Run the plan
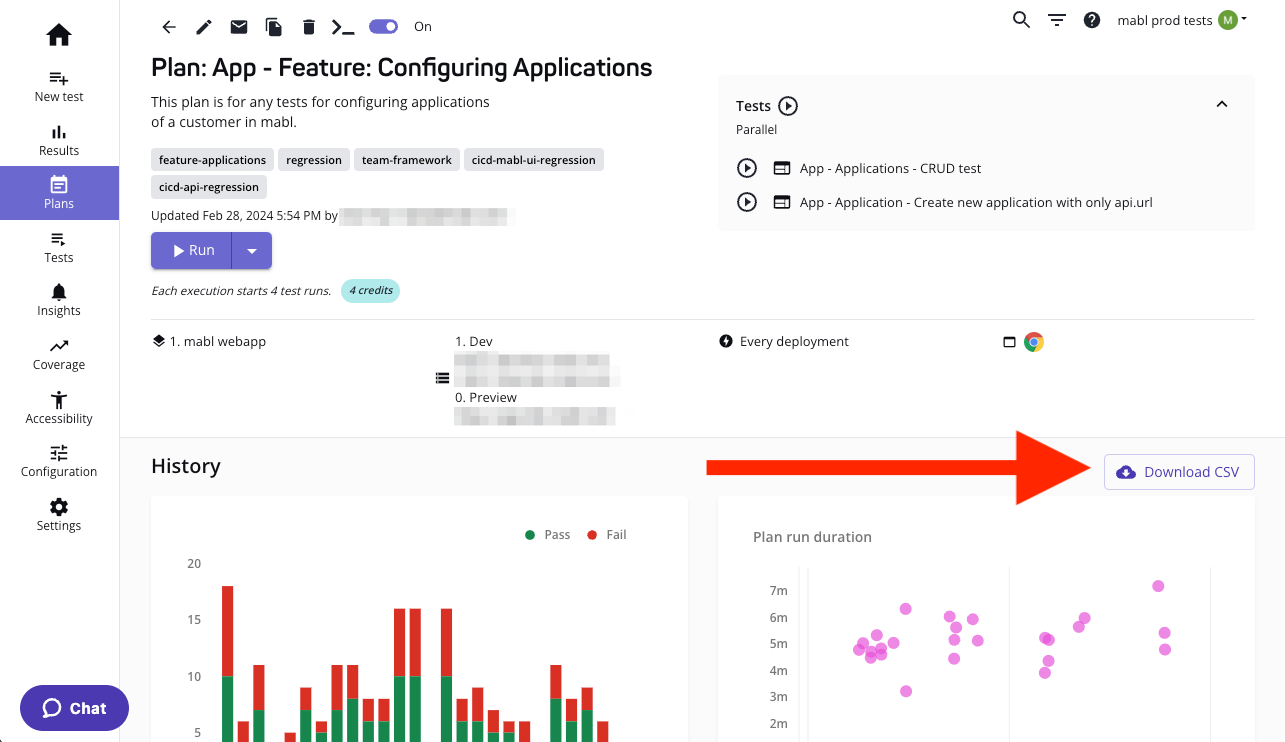The width and height of the screenshot is (1285, 742). pyautogui.click(x=192, y=251)
